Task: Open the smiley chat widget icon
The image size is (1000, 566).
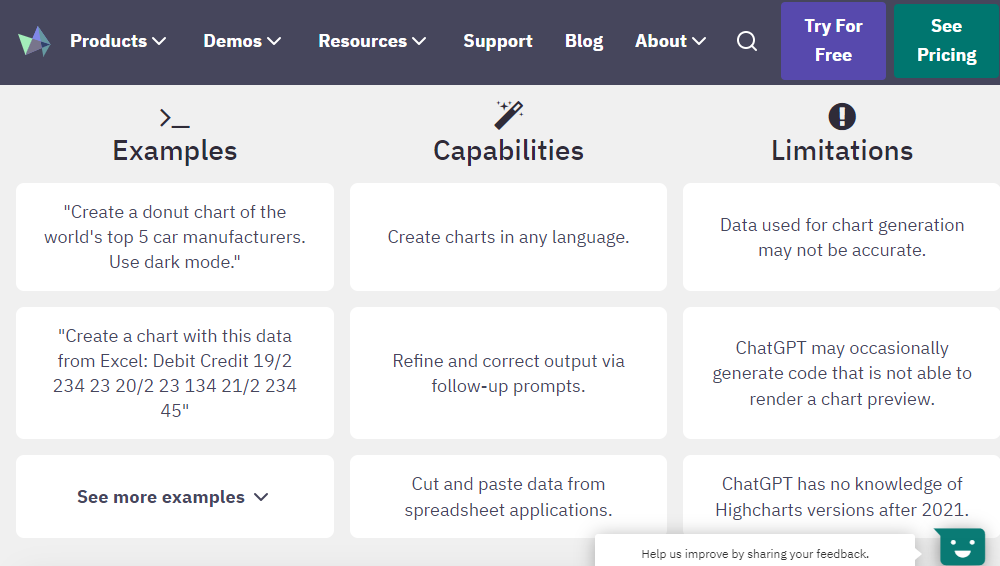Action: pos(962,547)
